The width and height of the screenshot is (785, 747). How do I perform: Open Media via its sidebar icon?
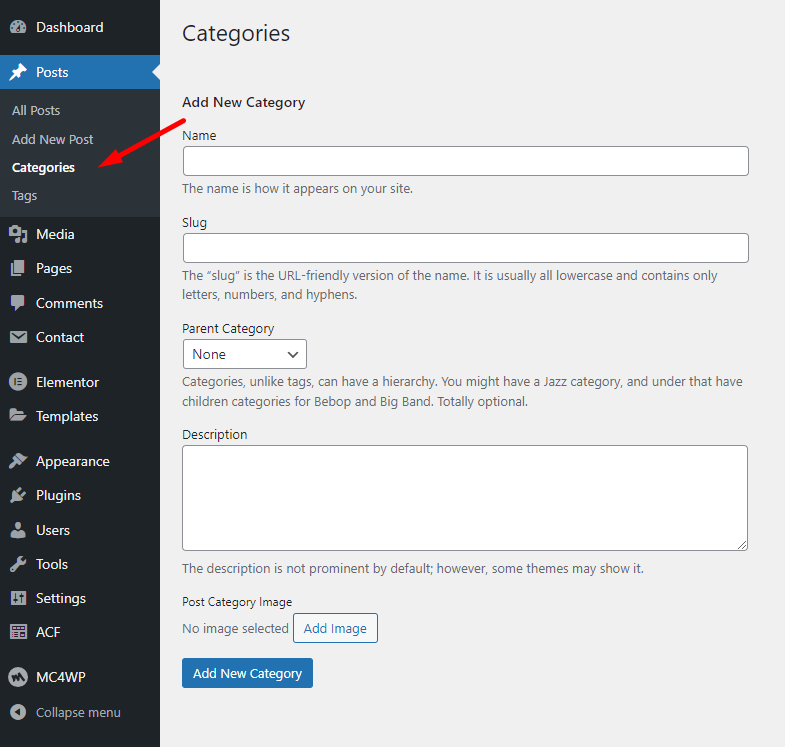(x=18, y=234)
